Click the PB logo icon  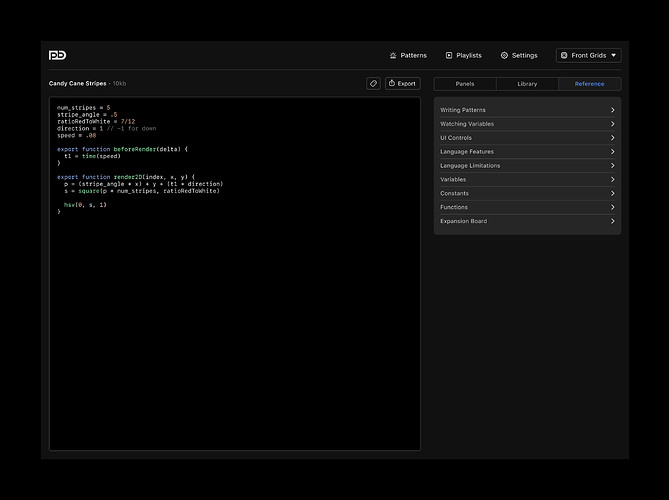(x=57, y=55)
